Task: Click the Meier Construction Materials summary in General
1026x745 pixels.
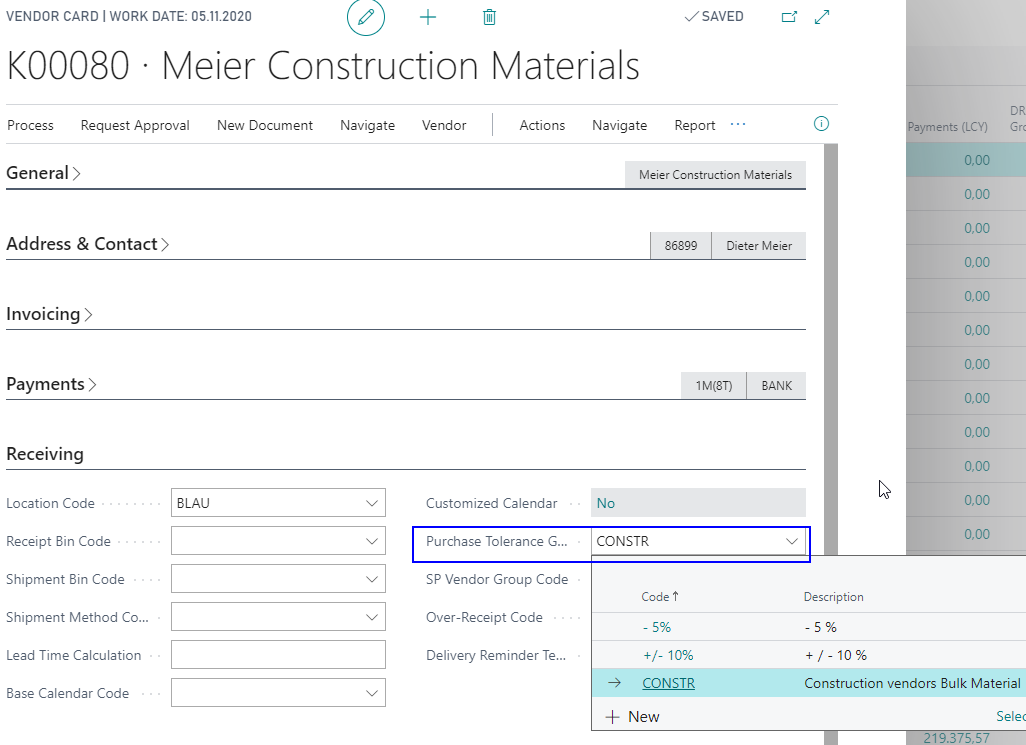Action: point(715,175)
